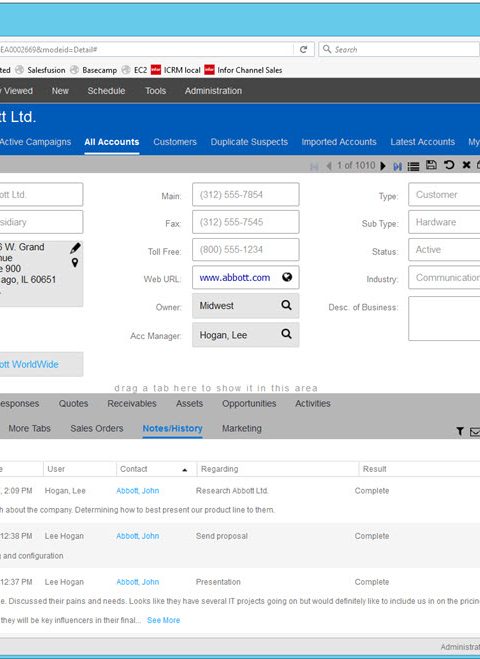Click the Owner lookup magnifier icon
This screenshot has height=659, width=480.
[286, 305]
